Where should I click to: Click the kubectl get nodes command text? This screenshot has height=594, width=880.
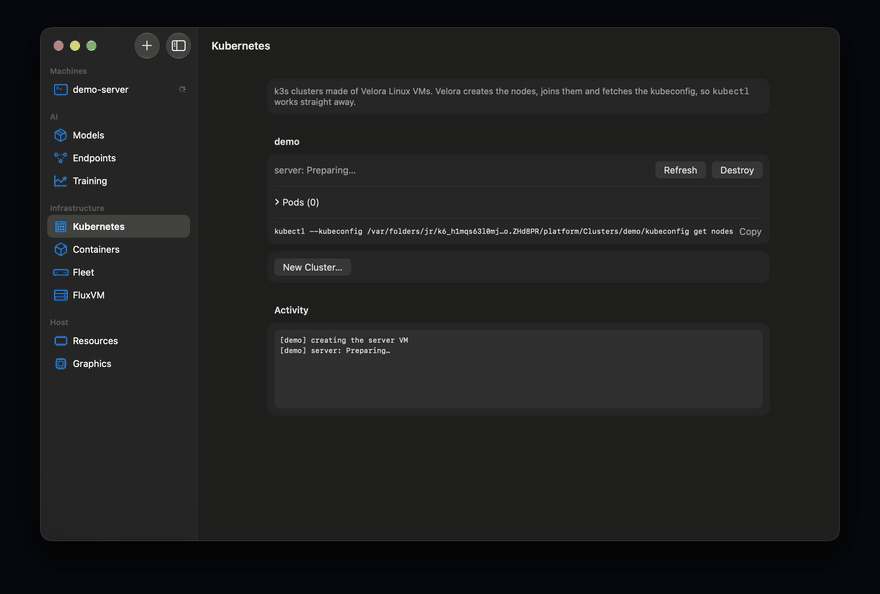pyautogui.click(x=503, y=231)
